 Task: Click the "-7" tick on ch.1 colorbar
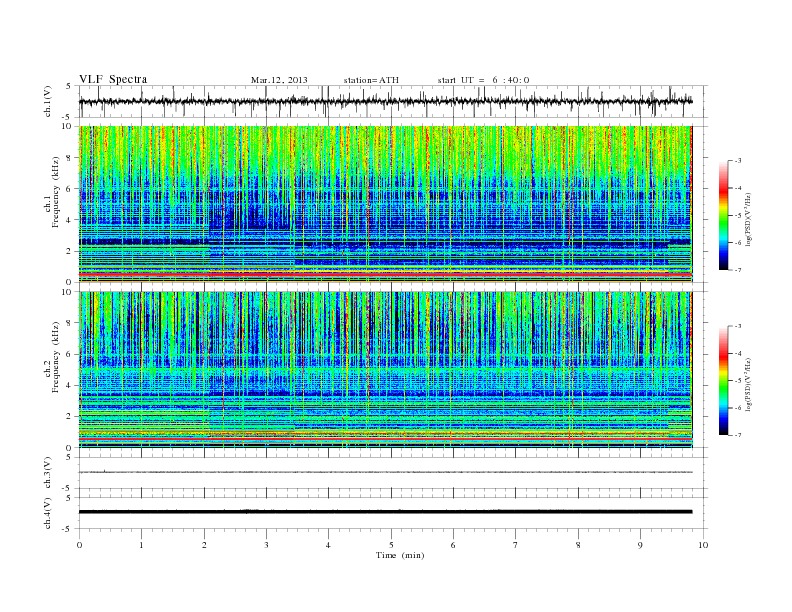[x=737, y=270]
